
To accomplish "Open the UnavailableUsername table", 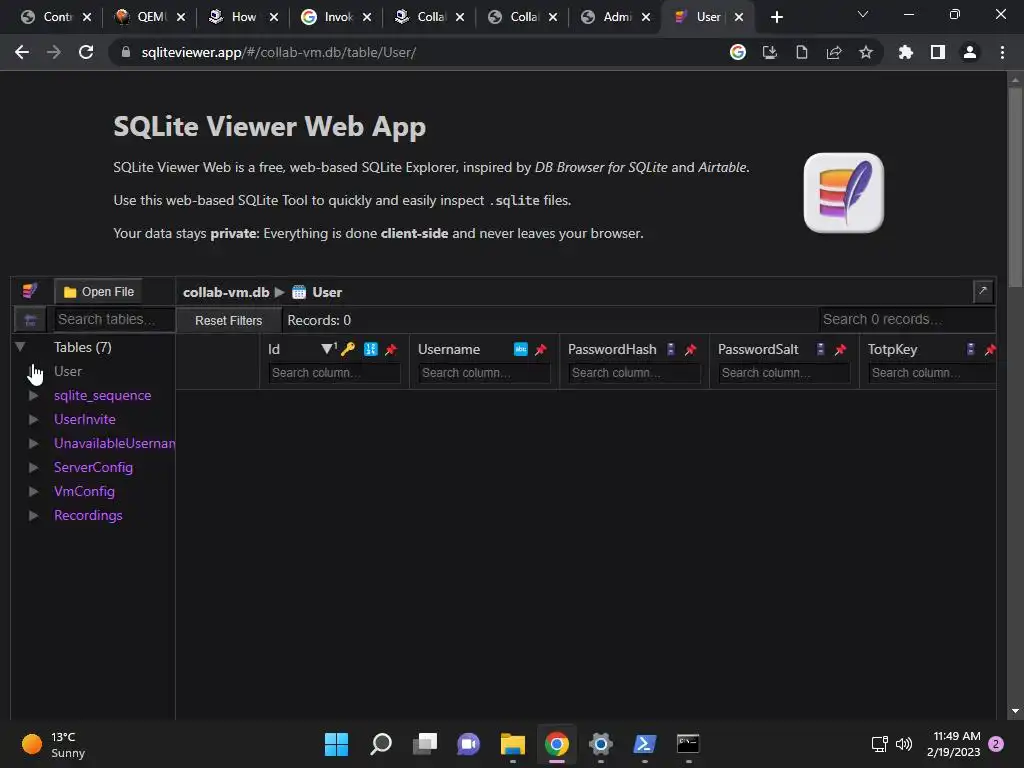I will point(114,443).
